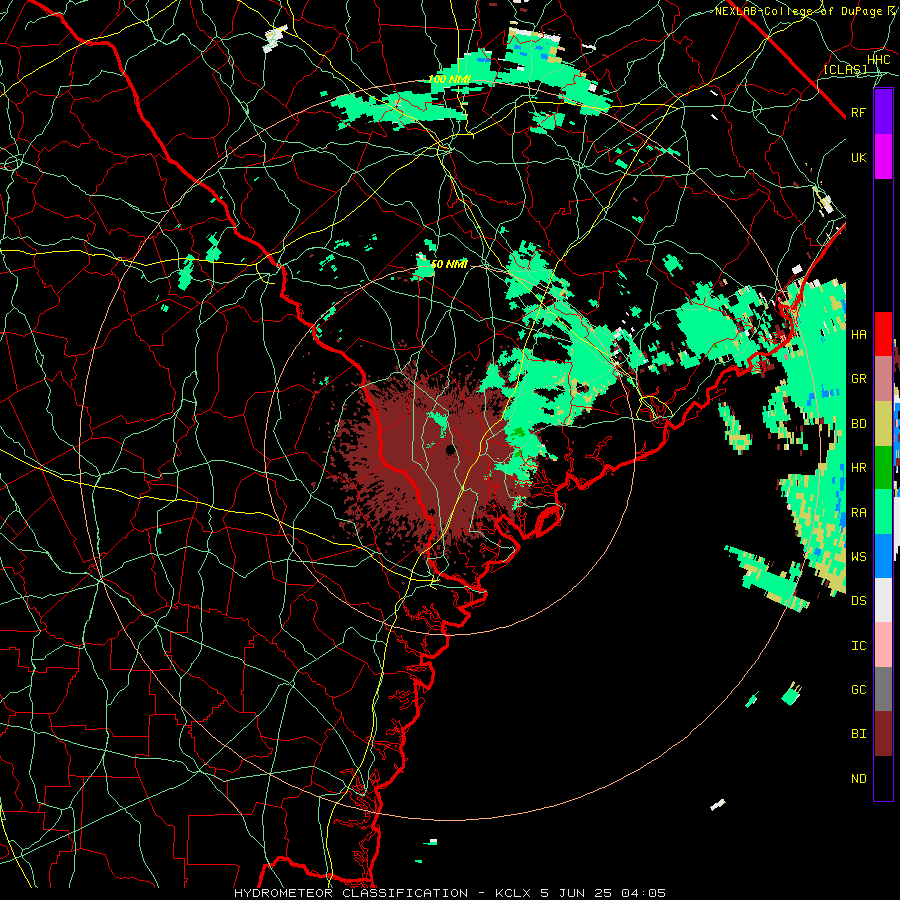Click the BI brown legend swatch

point(883,734)
